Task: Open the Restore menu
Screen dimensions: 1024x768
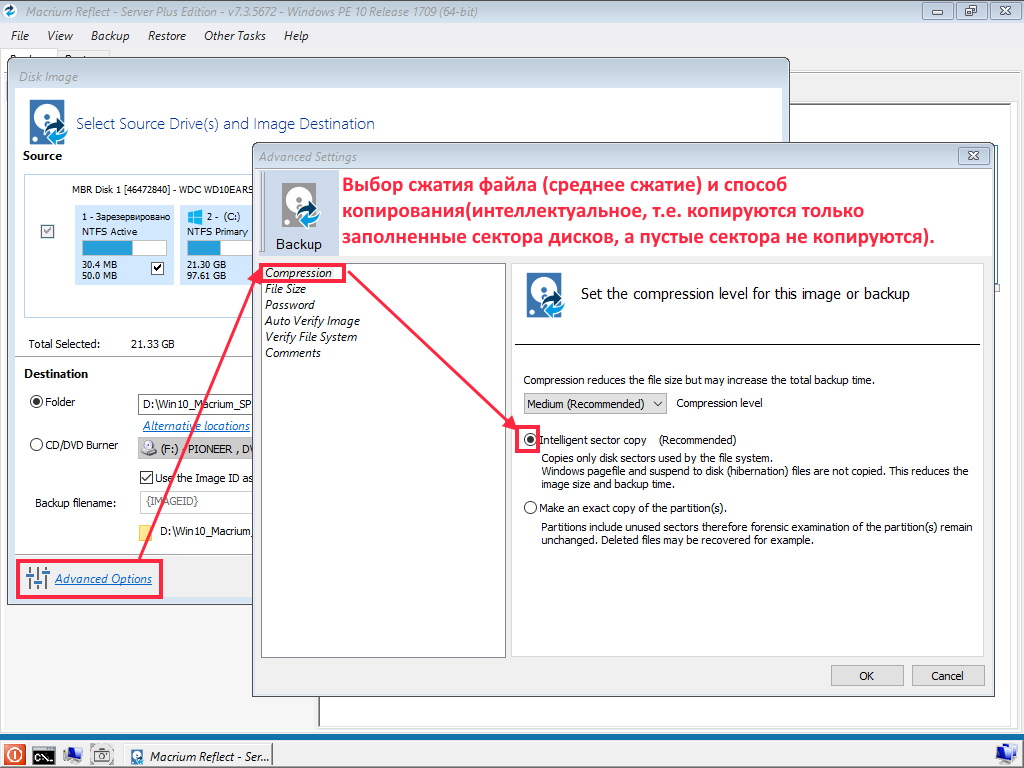Action: [x=167, y=36]
